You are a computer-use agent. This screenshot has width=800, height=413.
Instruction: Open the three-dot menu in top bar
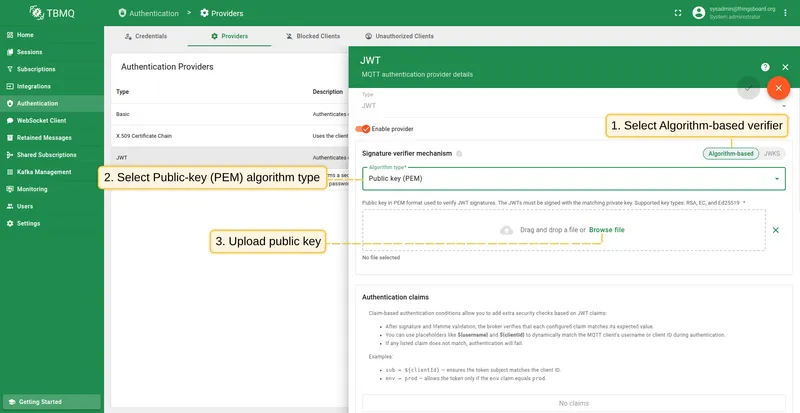pyautogui.click(x=785, y=13)
